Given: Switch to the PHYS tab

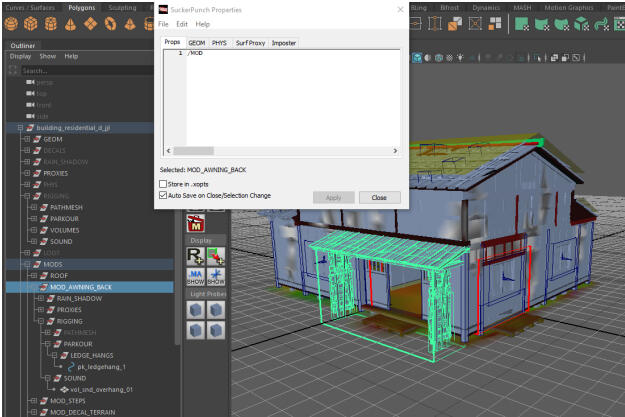Looking at the screenshot, I should tap(219, 43).
